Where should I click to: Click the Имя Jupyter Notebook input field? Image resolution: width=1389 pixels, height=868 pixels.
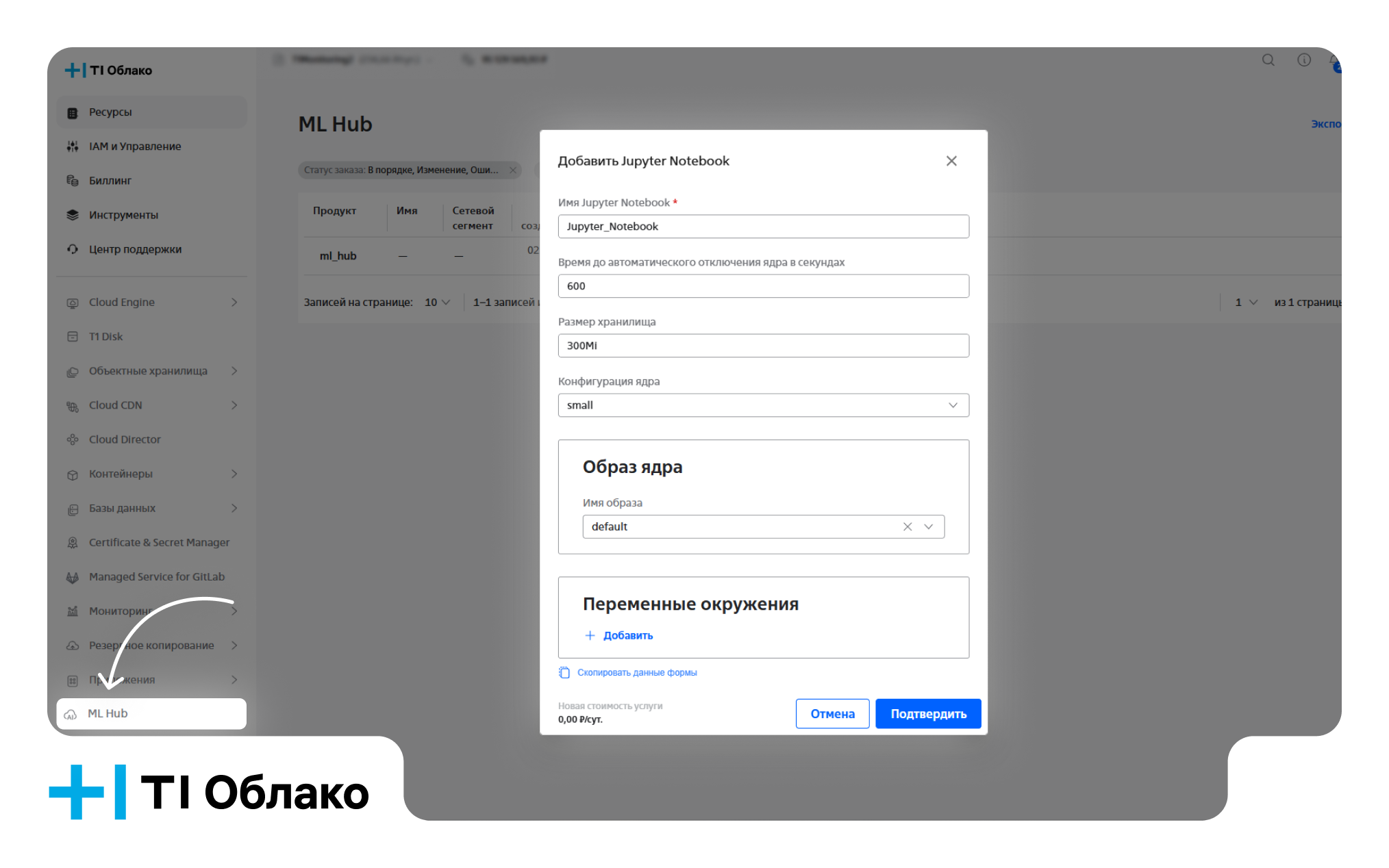pyautogui.click(x=763, y=225)
